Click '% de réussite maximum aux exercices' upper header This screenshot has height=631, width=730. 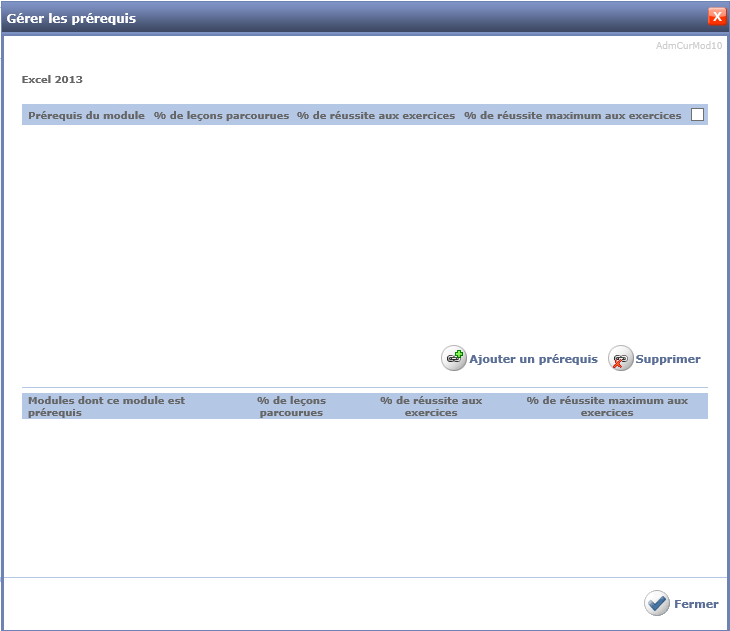point(572,116)
